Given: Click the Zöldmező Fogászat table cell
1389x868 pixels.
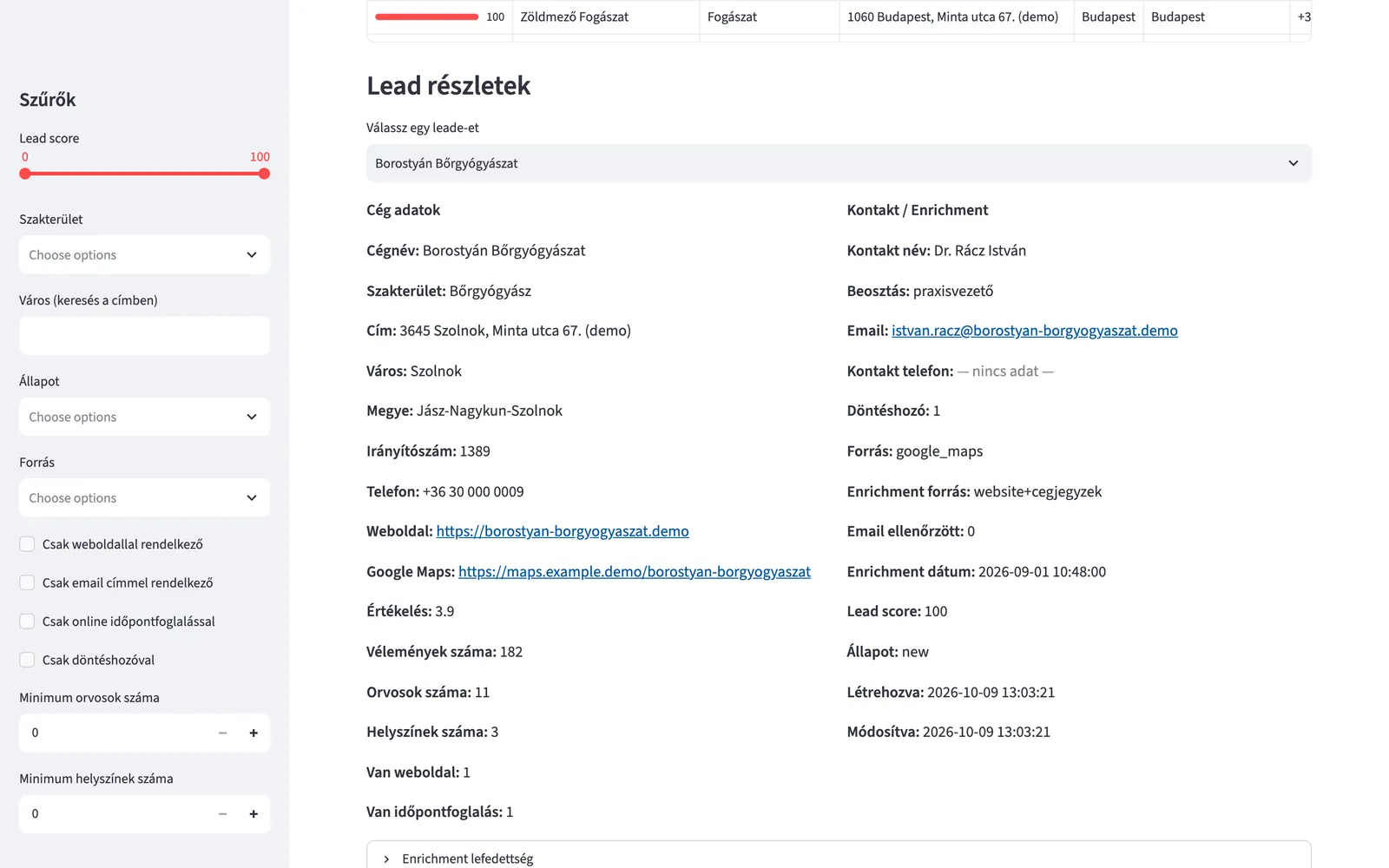Looking at the screenshot, I should [x=606, y=17].
